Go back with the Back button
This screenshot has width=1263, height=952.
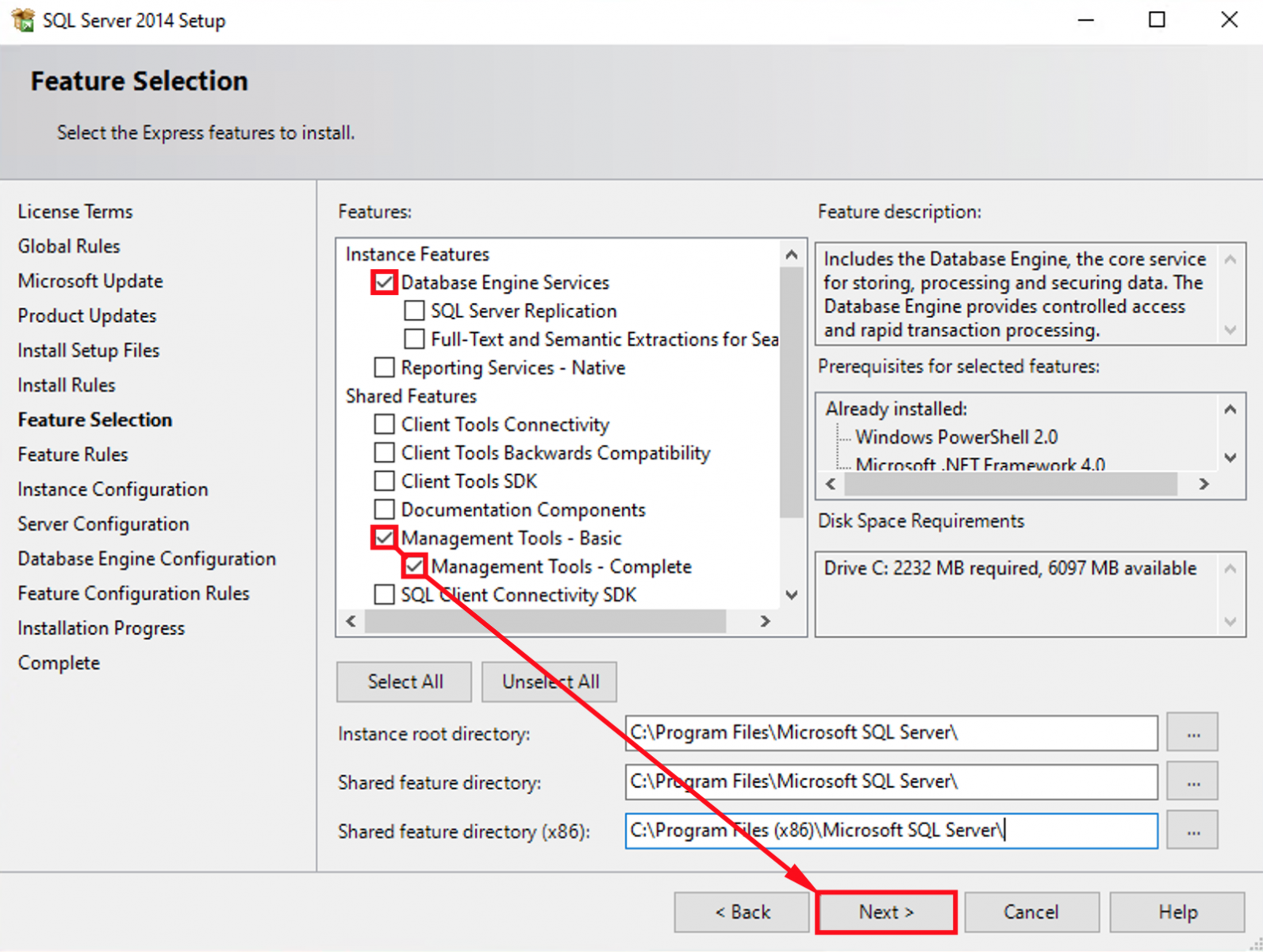[742, 912]
